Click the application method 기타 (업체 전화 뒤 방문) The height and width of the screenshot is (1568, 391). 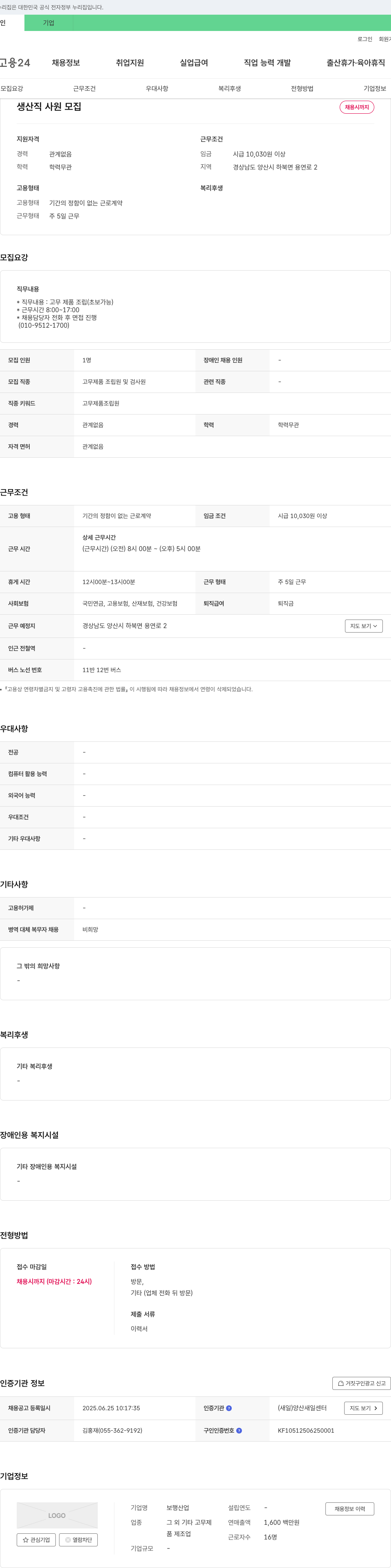[x=162, y=1293]
